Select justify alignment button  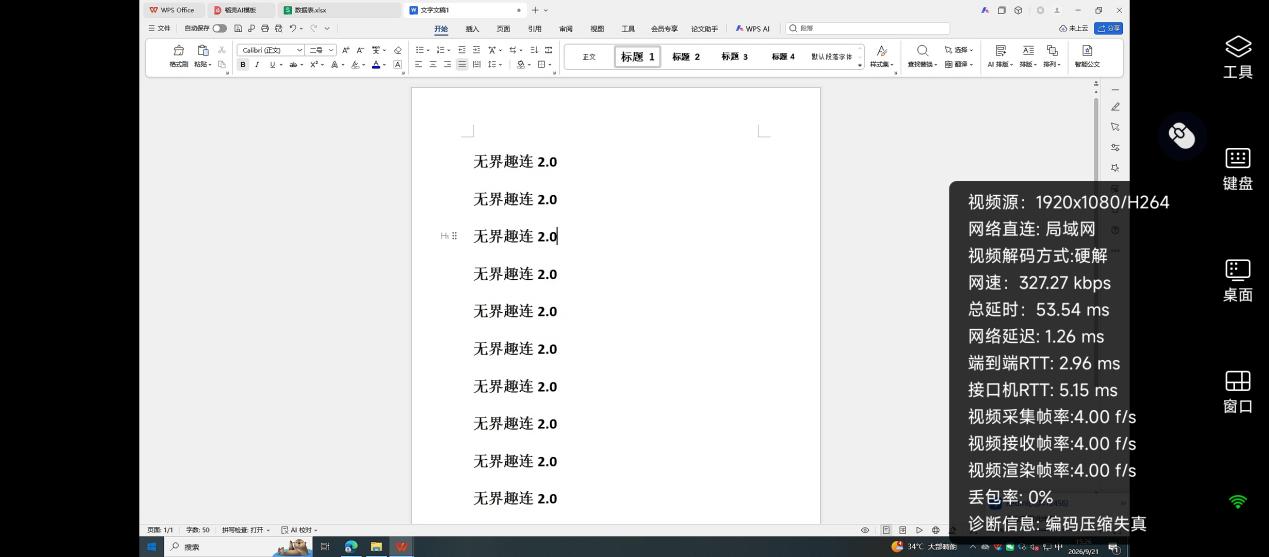click(462, 64)
